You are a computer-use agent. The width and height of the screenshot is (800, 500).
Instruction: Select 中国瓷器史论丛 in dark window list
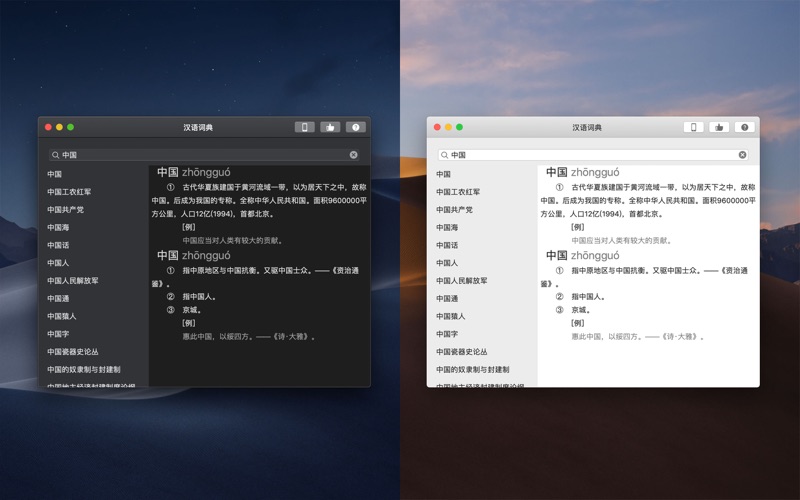click(73, 352)
